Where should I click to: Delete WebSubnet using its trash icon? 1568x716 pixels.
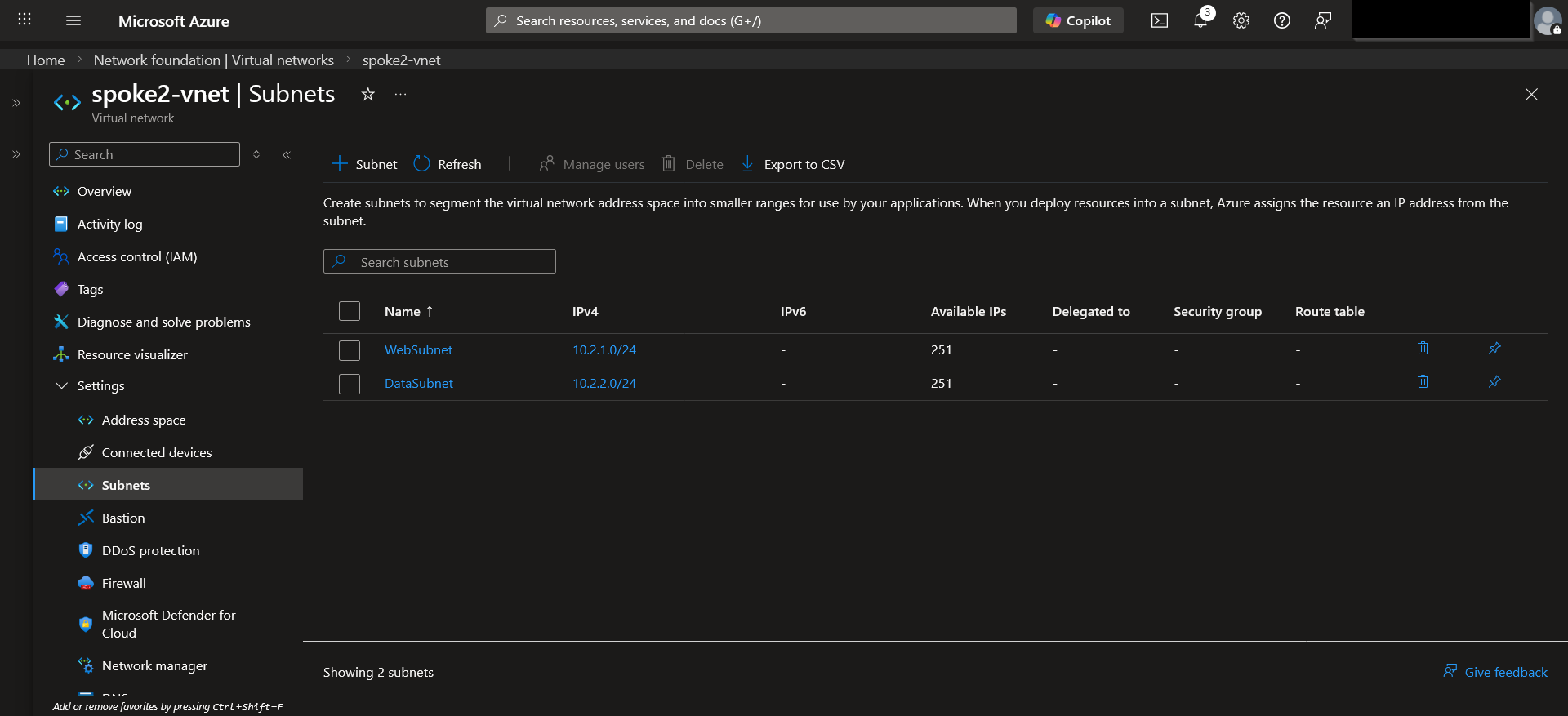(1423, 348)
